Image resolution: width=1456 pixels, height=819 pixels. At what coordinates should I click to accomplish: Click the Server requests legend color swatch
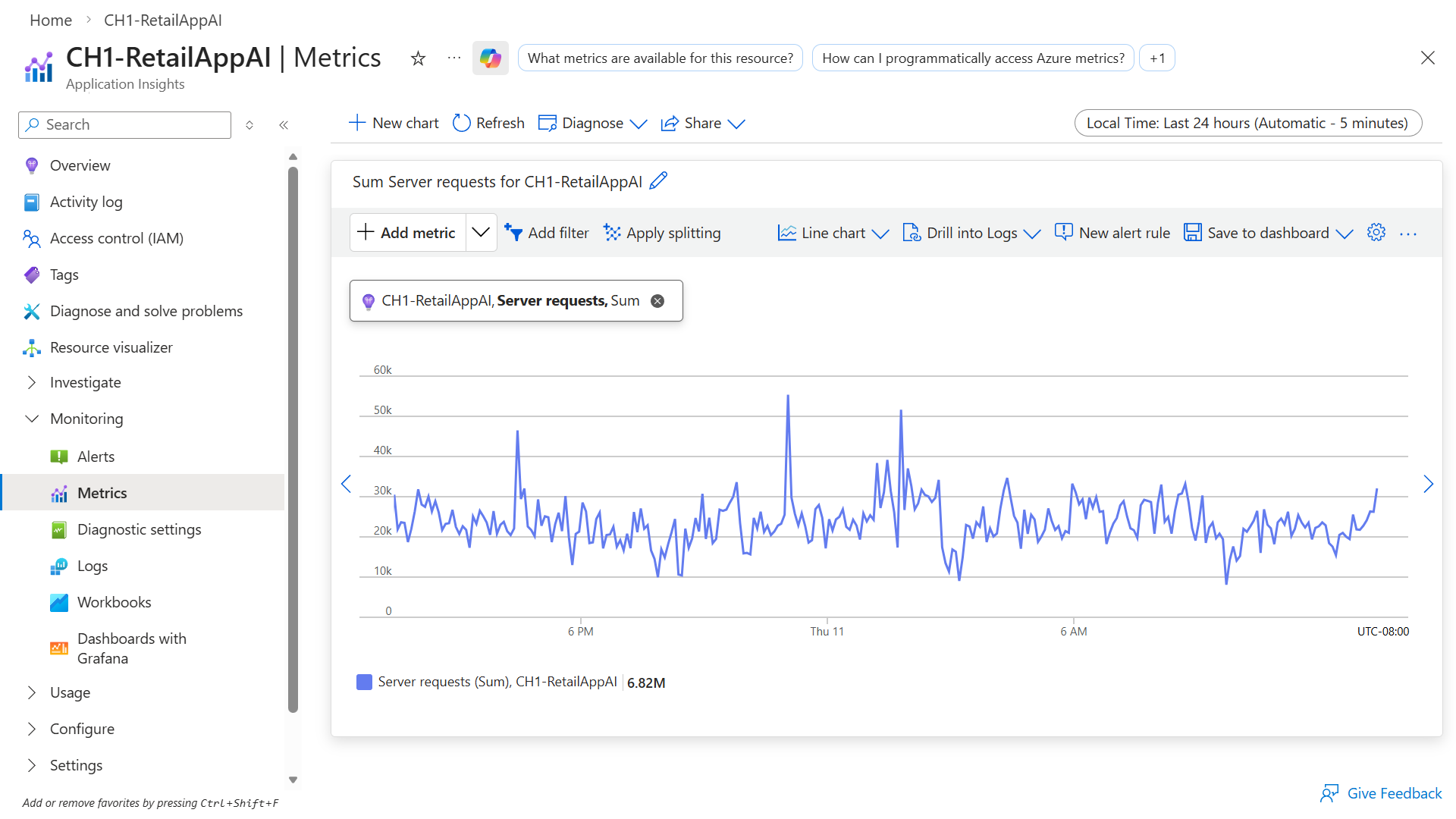point(364,682)
